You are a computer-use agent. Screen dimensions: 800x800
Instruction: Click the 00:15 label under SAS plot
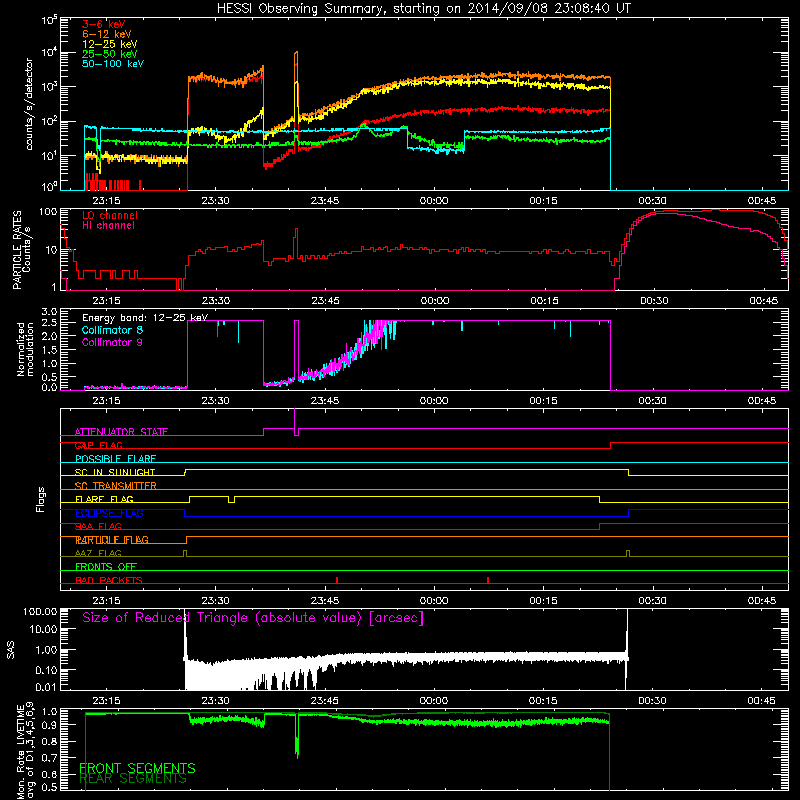[x=543, y=701]
